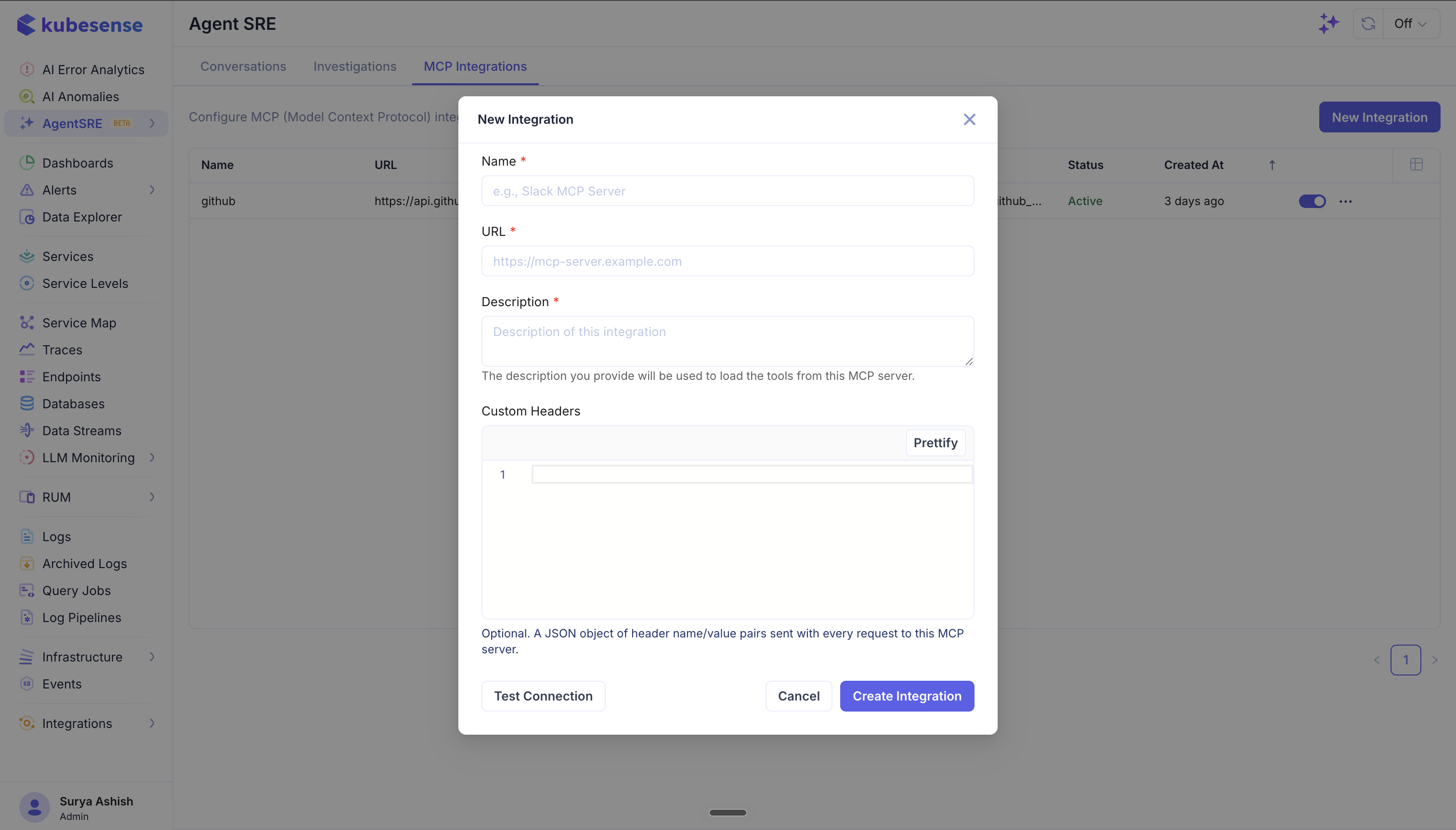The image size is (1456, 830).
Task: Open Dashboards icon in sidebar
Action: pyautogui.click(x=27, y=163)
